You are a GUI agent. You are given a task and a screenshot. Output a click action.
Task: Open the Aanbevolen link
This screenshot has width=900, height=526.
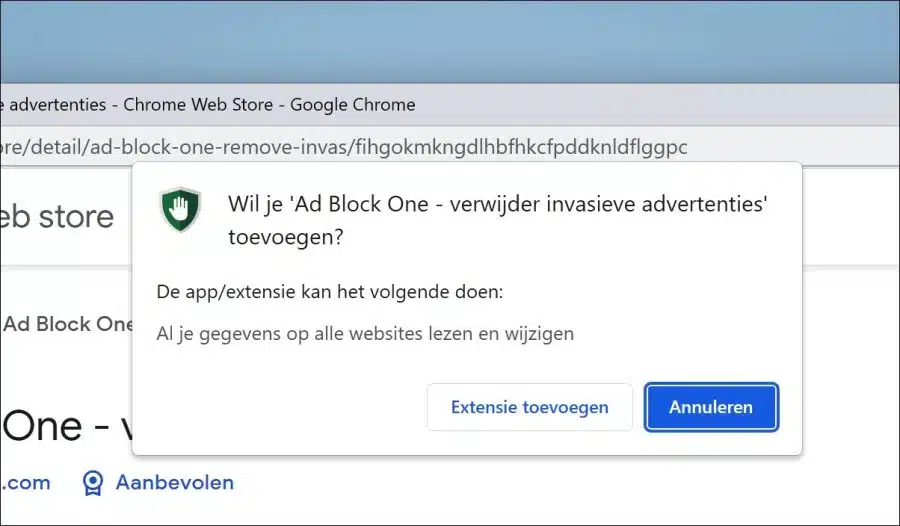[174, 482]
